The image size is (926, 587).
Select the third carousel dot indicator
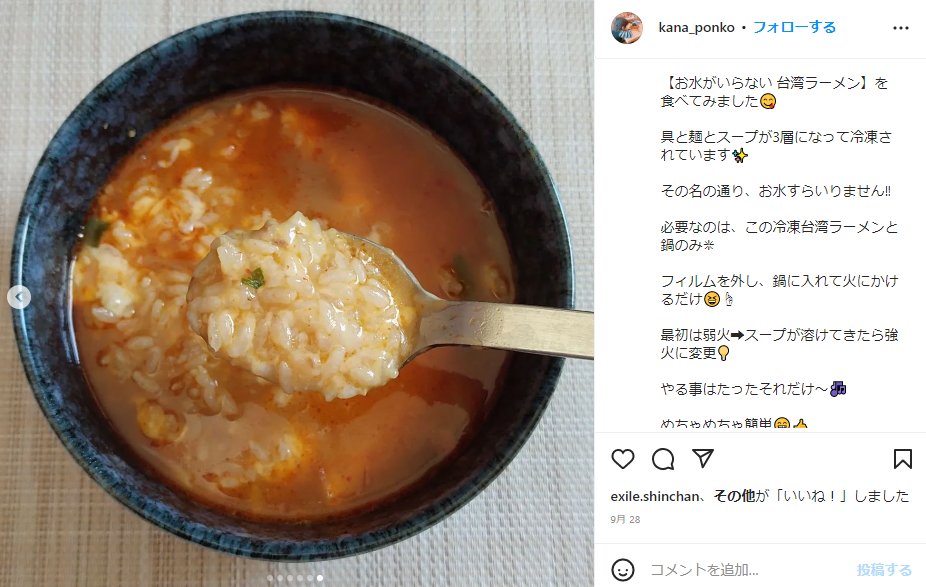290,578
